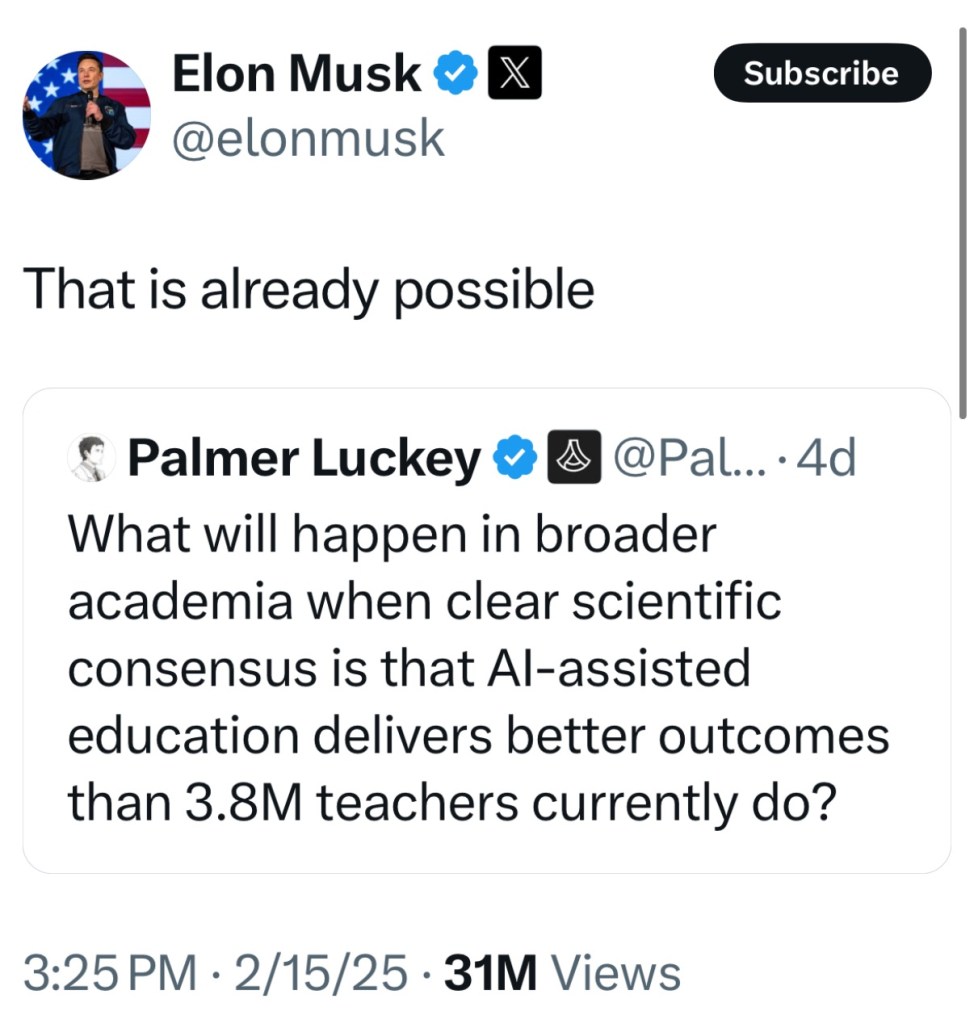
Task: Click the 3:25 PM post time
Action: click(110, 973)
